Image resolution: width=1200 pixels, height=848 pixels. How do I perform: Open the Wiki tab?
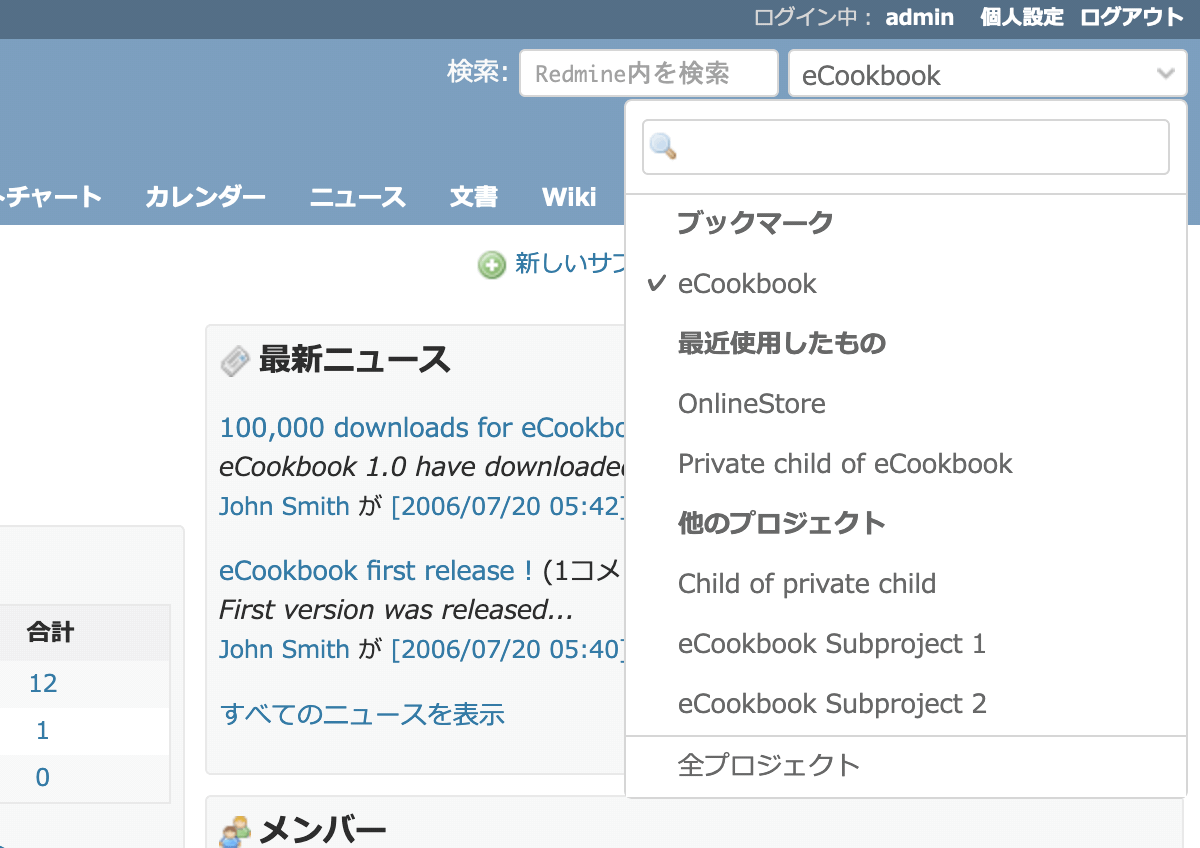tap(569, 196)
